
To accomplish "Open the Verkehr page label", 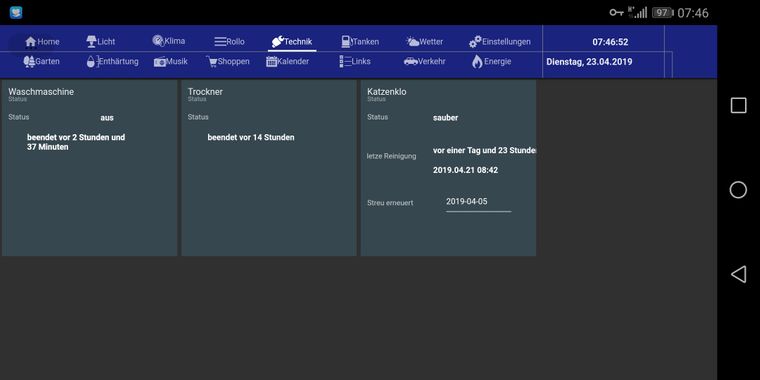I will pos(431,62).
